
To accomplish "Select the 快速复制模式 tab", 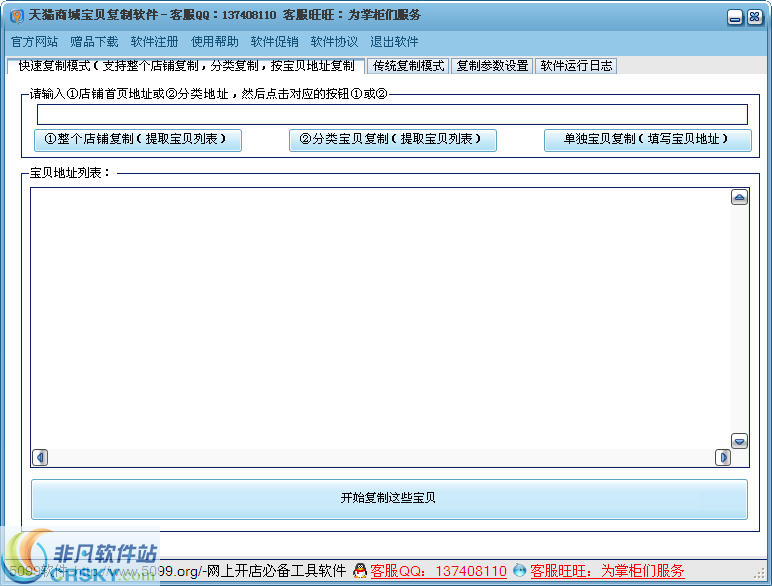I will [x=186, y=66].
